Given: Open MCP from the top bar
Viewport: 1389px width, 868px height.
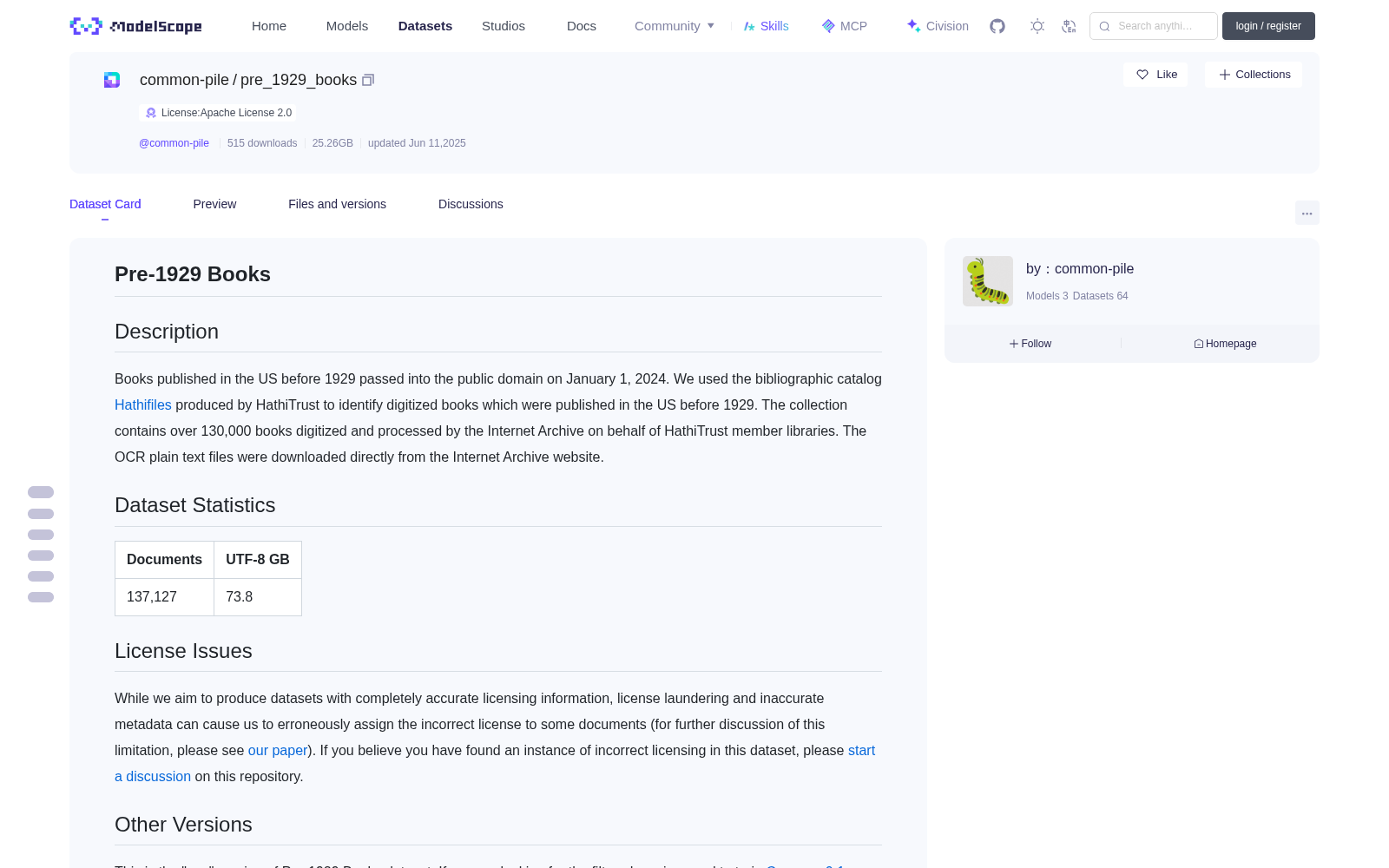Looking at the screenshot, I should point(845,26).
